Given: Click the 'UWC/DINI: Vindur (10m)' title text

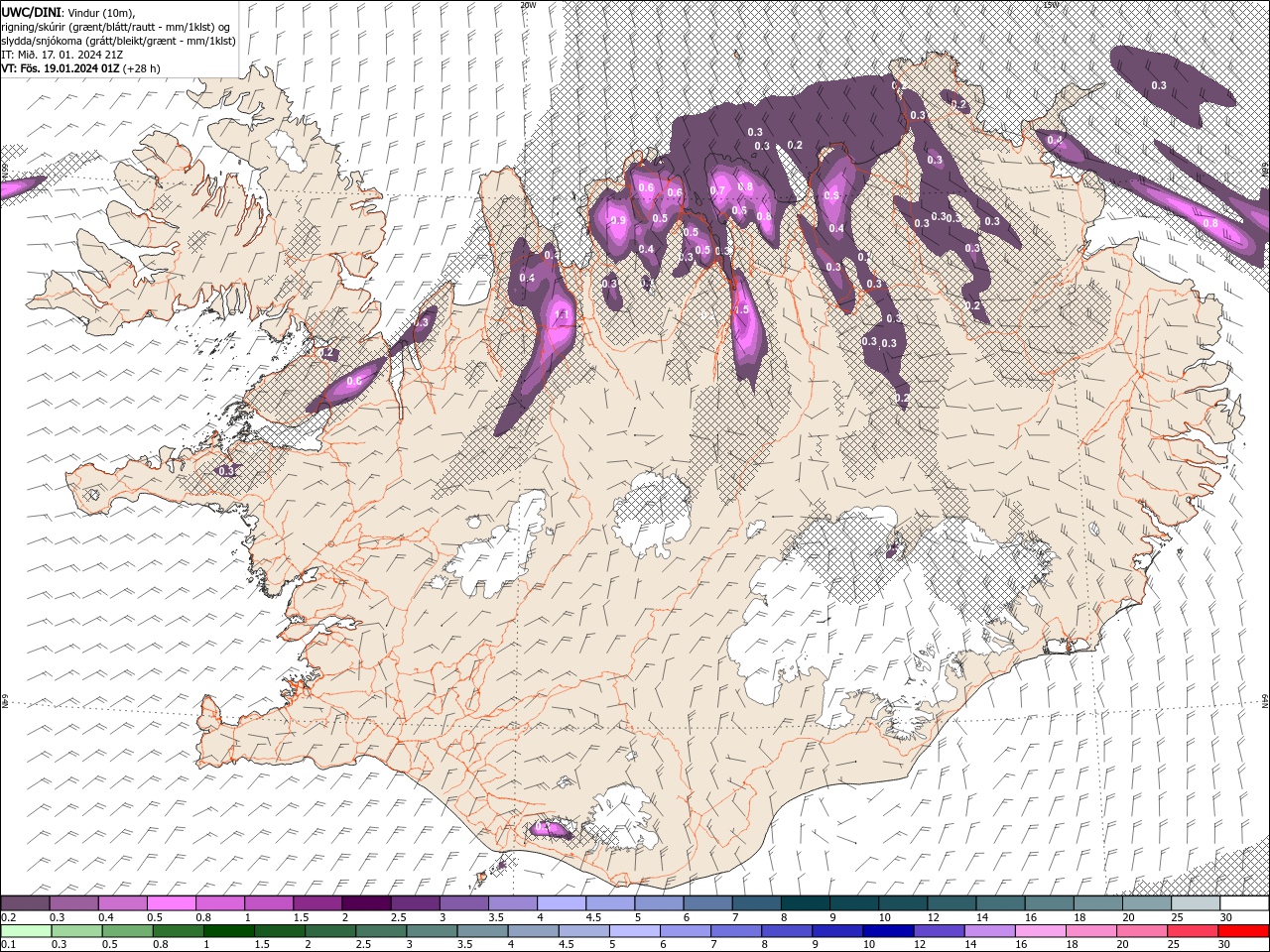Looking at the screenshot, I should pos(68,12).
